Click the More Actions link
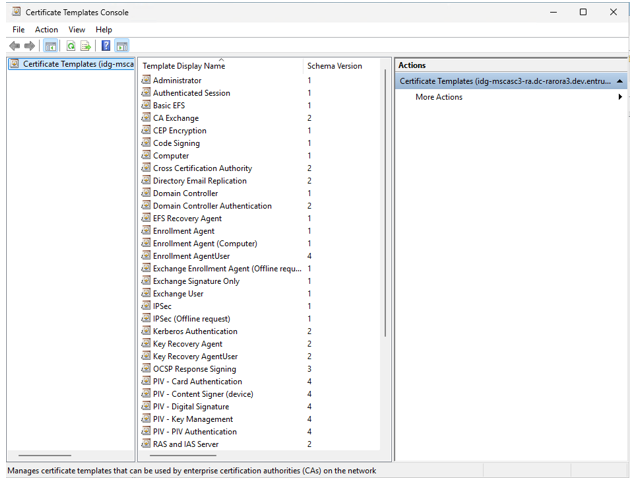Image resolution: width=632 pixels, height=485 pixels. click(x=439, y=97)
